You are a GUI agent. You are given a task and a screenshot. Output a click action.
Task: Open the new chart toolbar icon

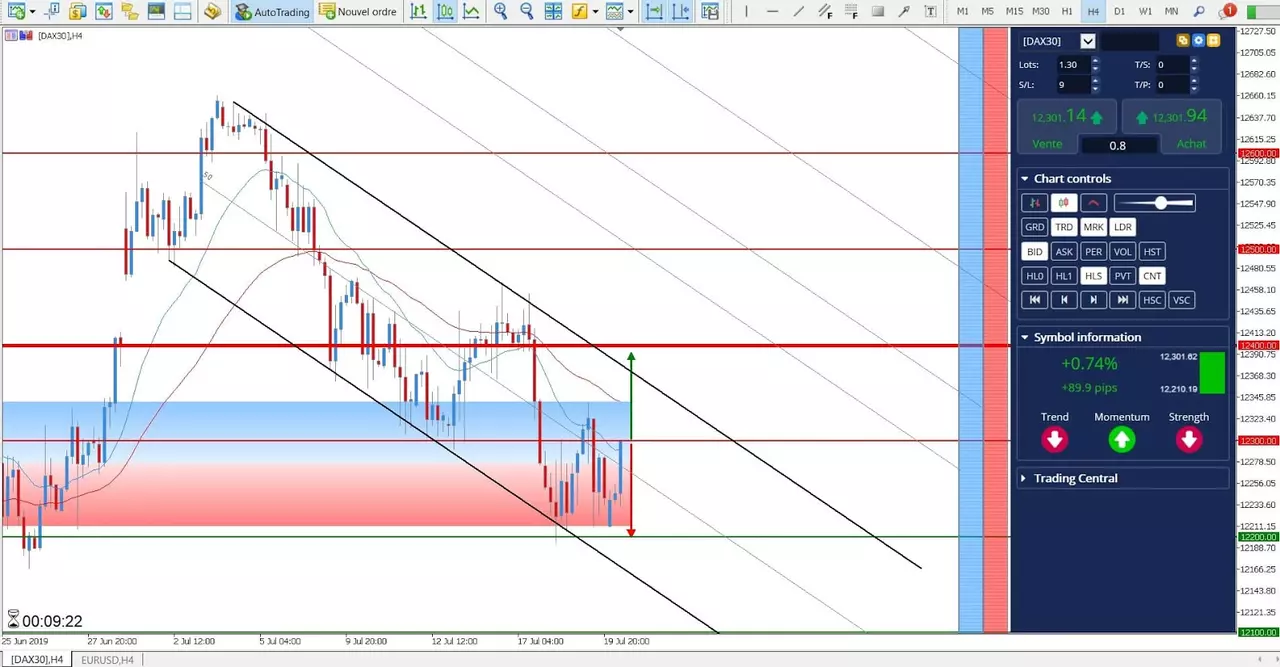tap(16, 12)
